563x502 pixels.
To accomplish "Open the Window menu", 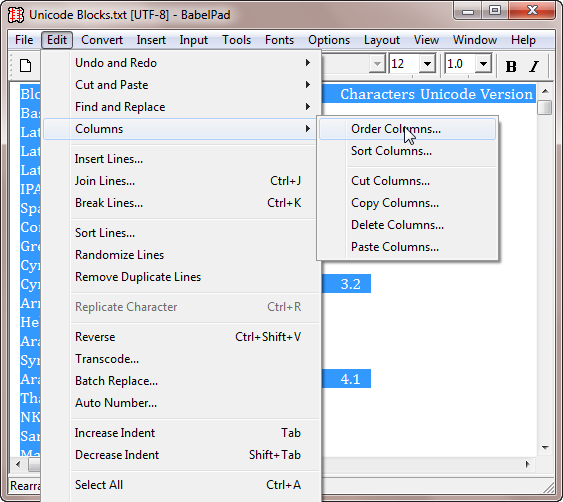I will 475,40.
